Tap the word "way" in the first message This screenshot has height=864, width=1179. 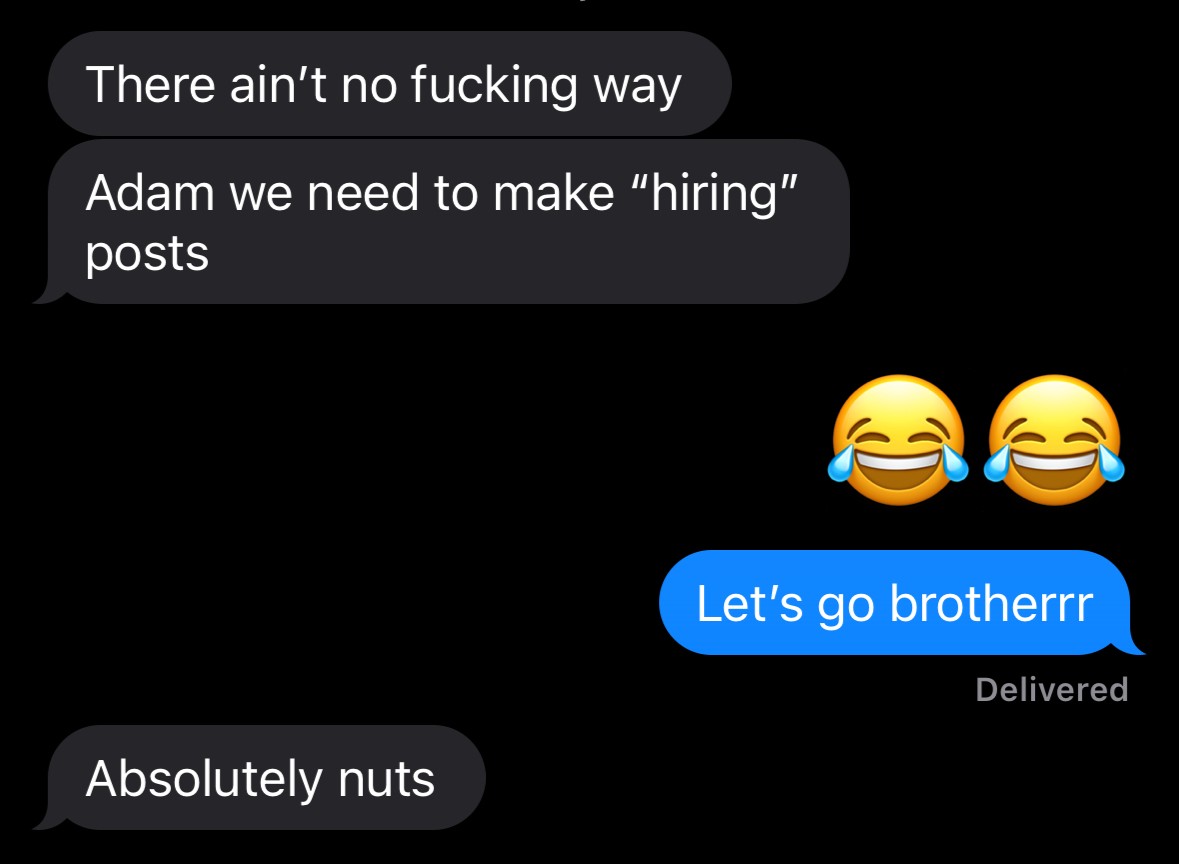tap(637, 87)
